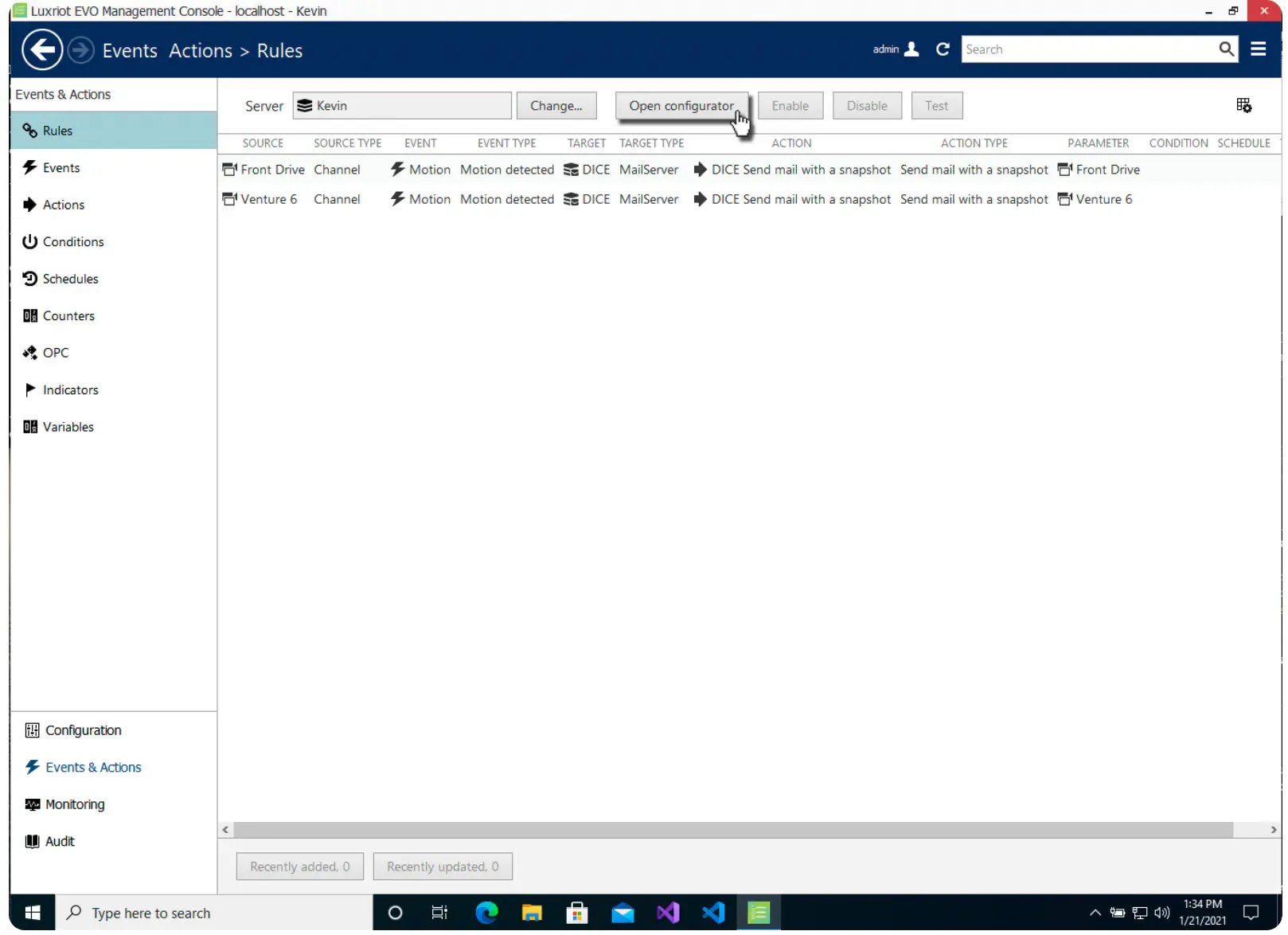
Task: Focus the Search input box
Action: (x=1088, y=49)
